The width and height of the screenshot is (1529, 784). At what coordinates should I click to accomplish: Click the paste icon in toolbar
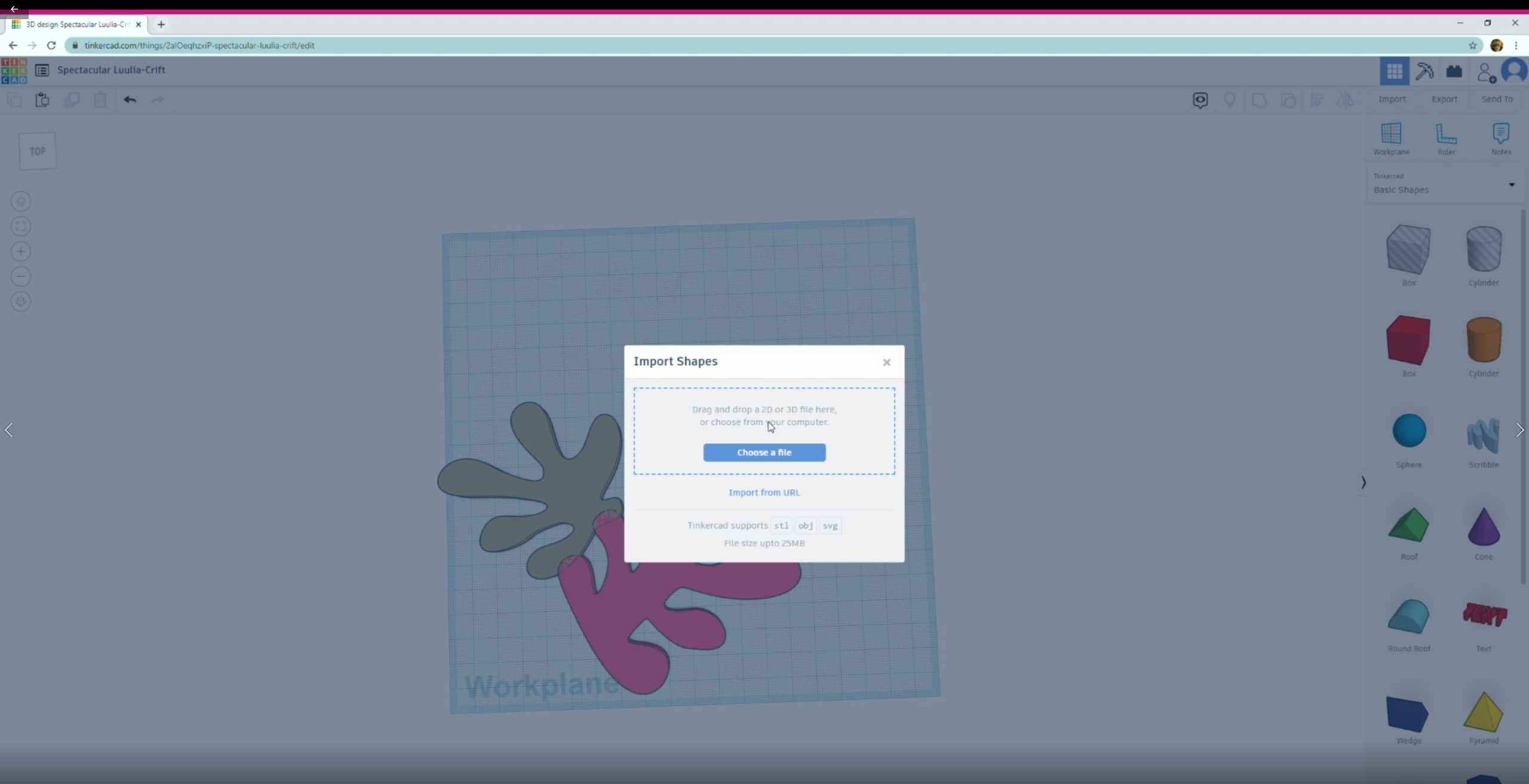[x=42, y=100]
